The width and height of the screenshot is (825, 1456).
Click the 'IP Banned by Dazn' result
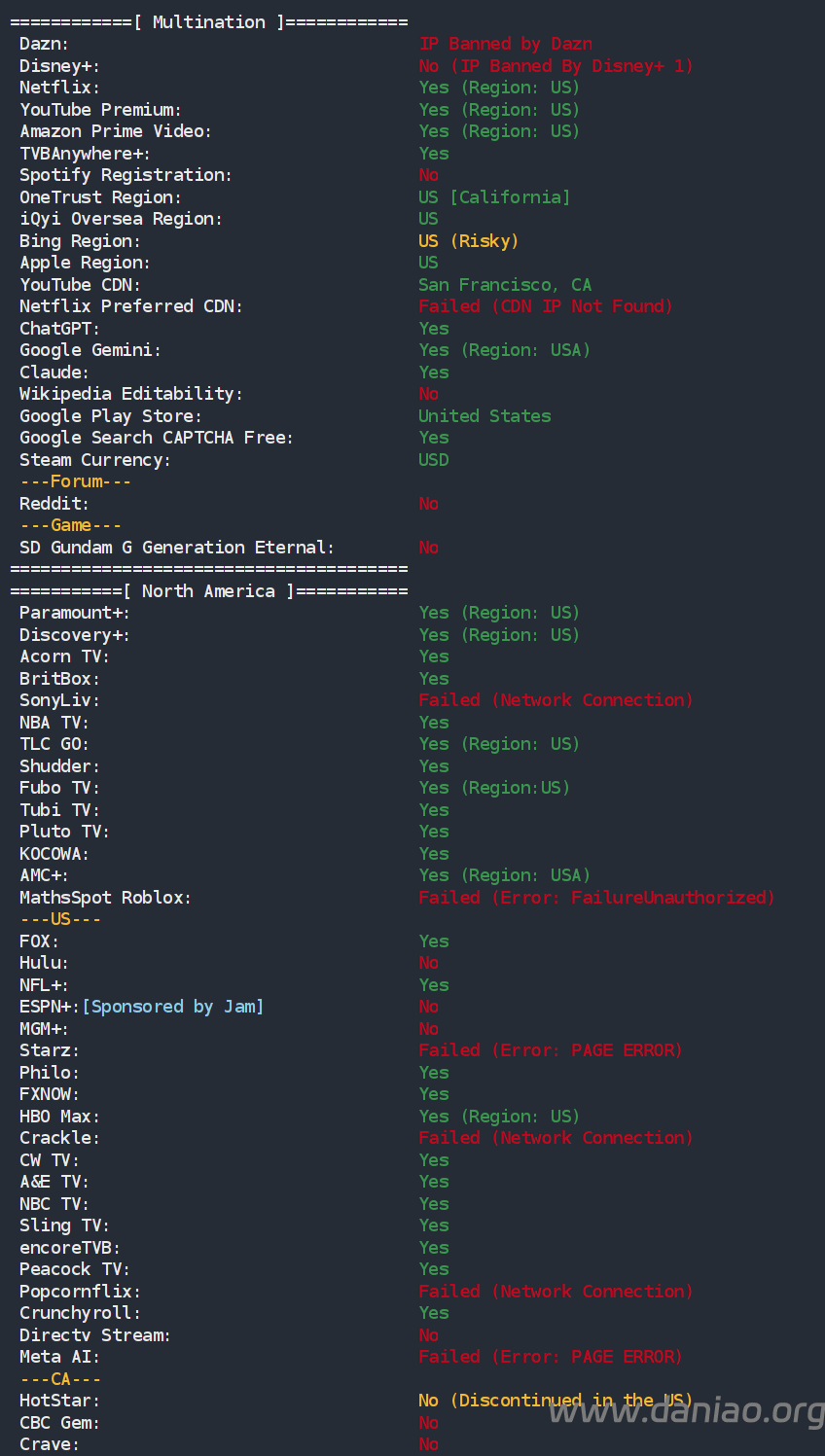(505, 44)
